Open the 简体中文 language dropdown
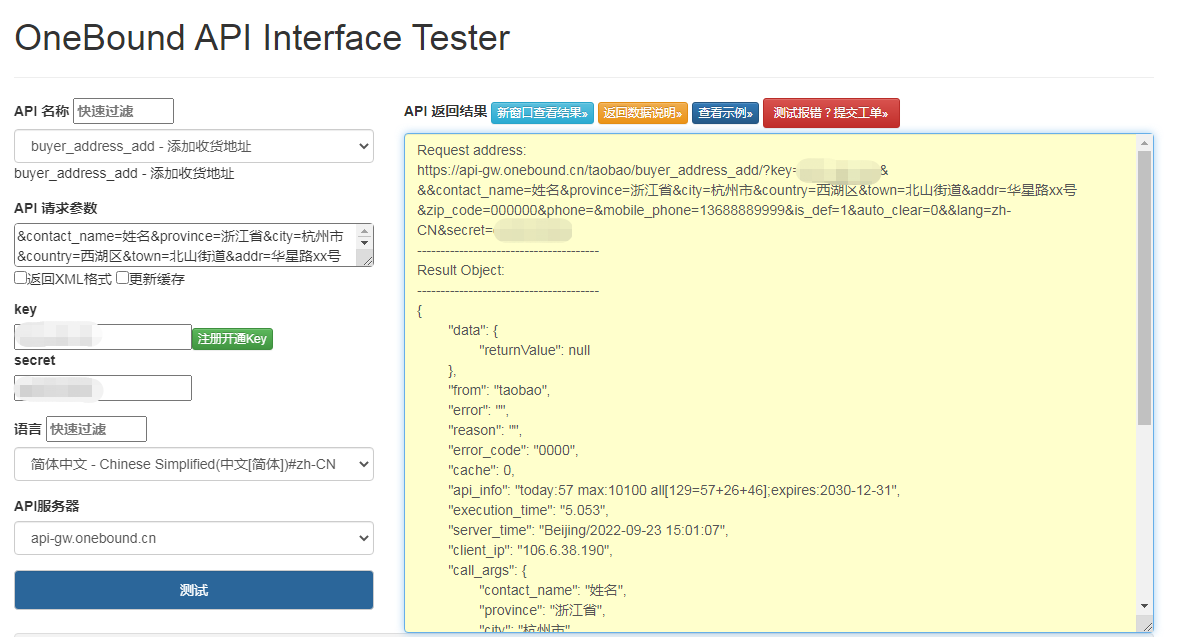 point(194,464)
